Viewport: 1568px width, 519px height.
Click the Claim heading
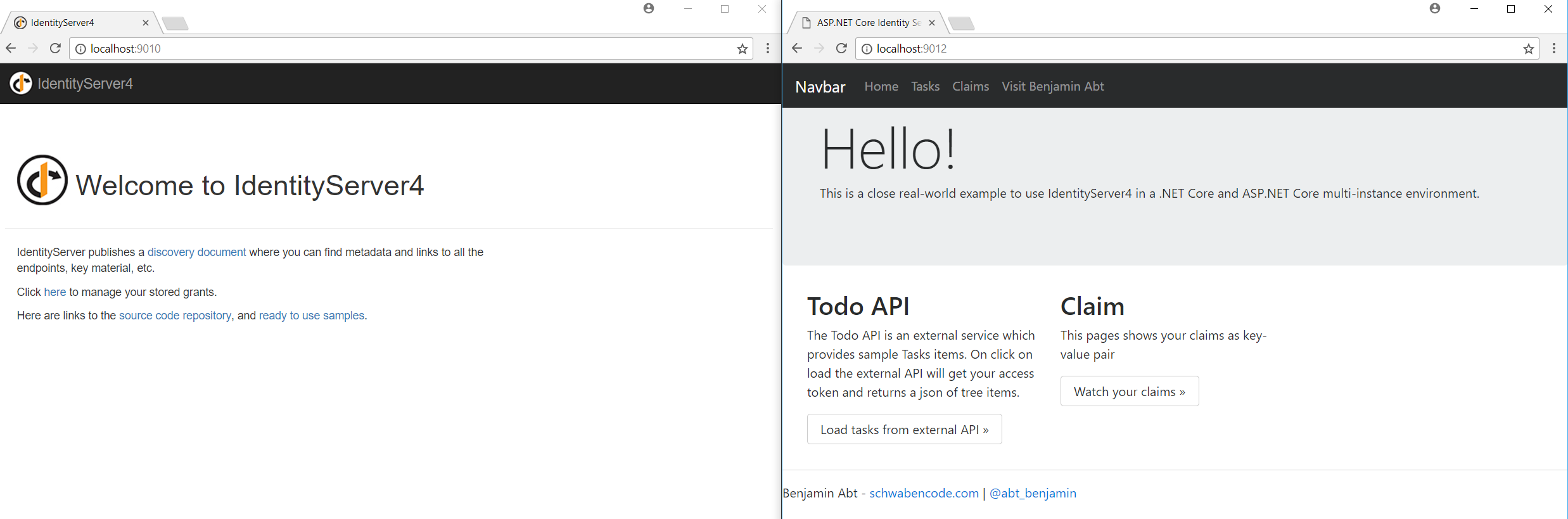point(1092,306)
